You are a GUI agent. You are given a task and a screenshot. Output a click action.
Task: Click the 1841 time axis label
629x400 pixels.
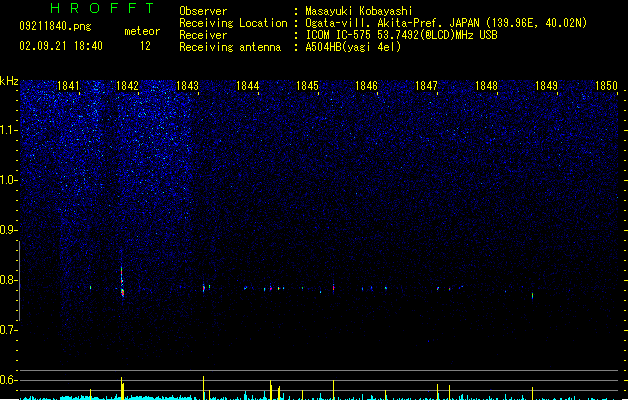(68, 86)
